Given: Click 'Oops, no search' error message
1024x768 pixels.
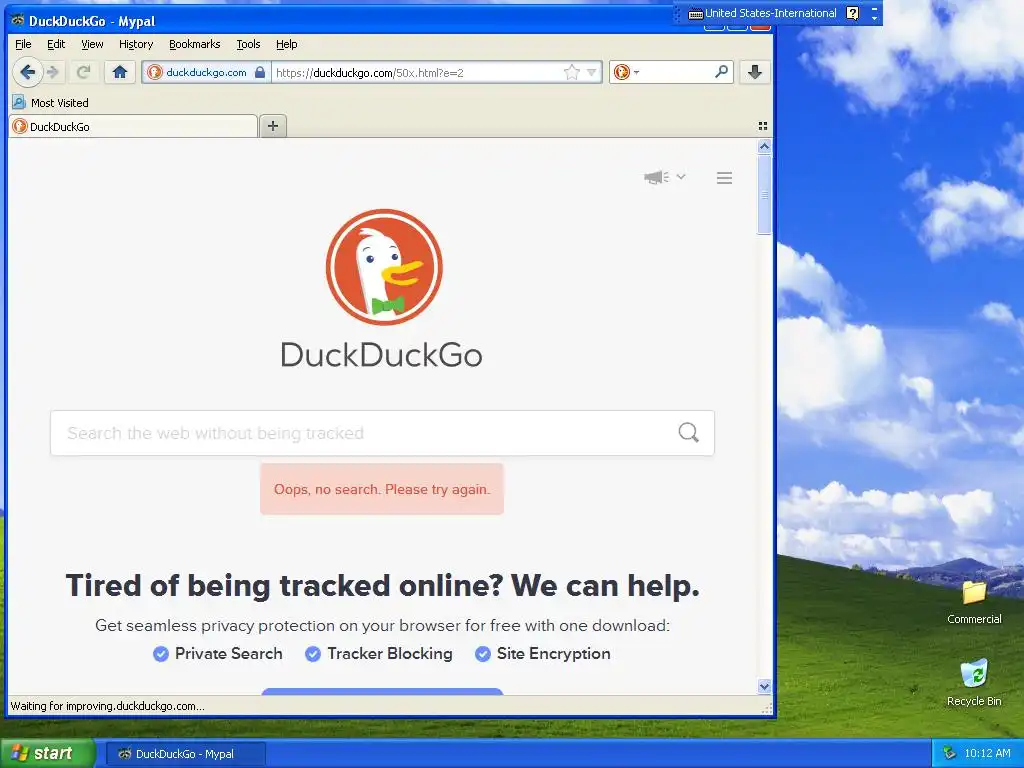Looking at the screenshot, I should coord(382,489).
